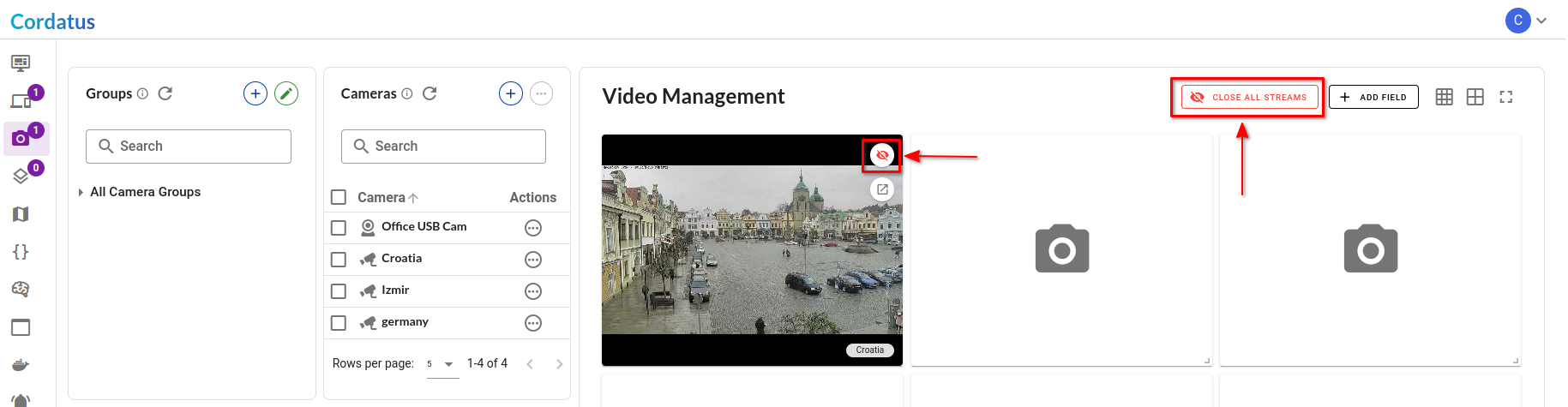The image size is (1568, 407).
Task: Open the rows per page dropdown
Action: point(442,364)
